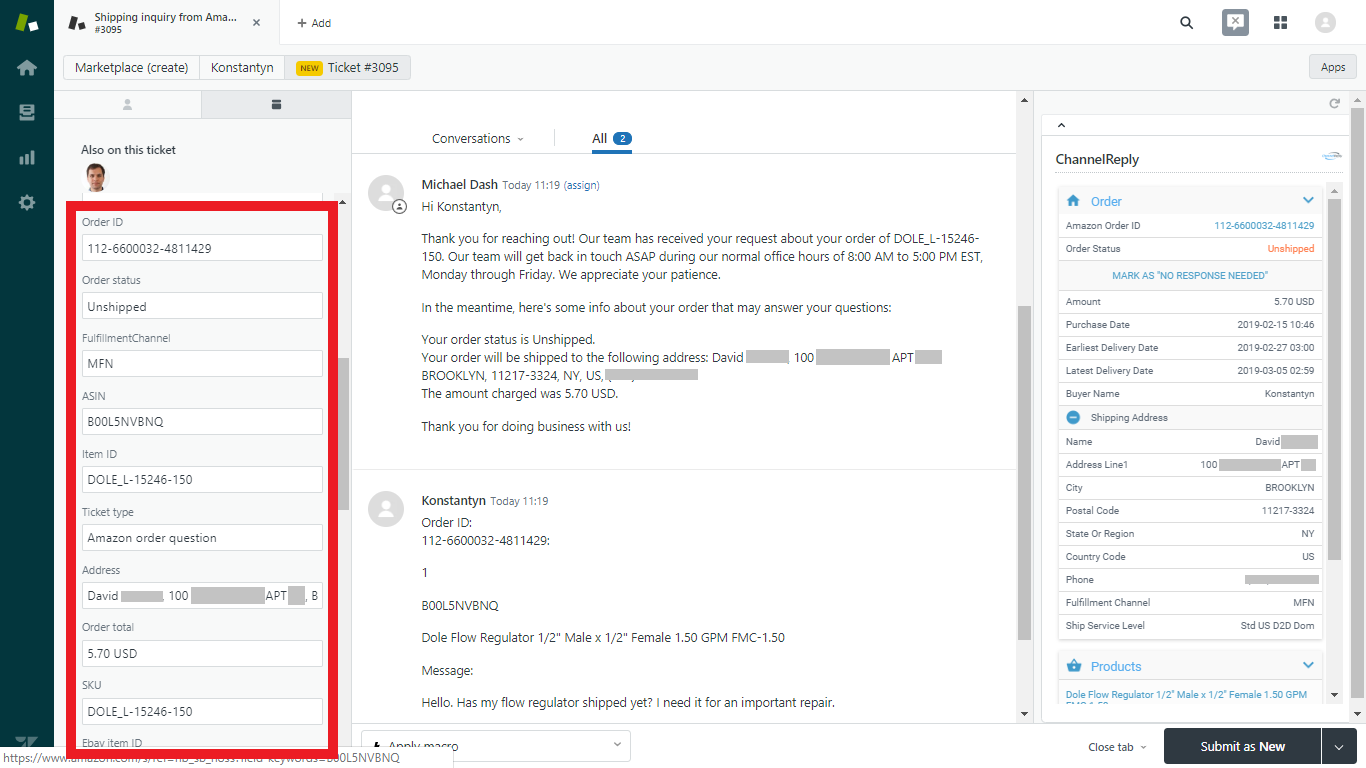Open Views icon in sidebar

point(27,113)
